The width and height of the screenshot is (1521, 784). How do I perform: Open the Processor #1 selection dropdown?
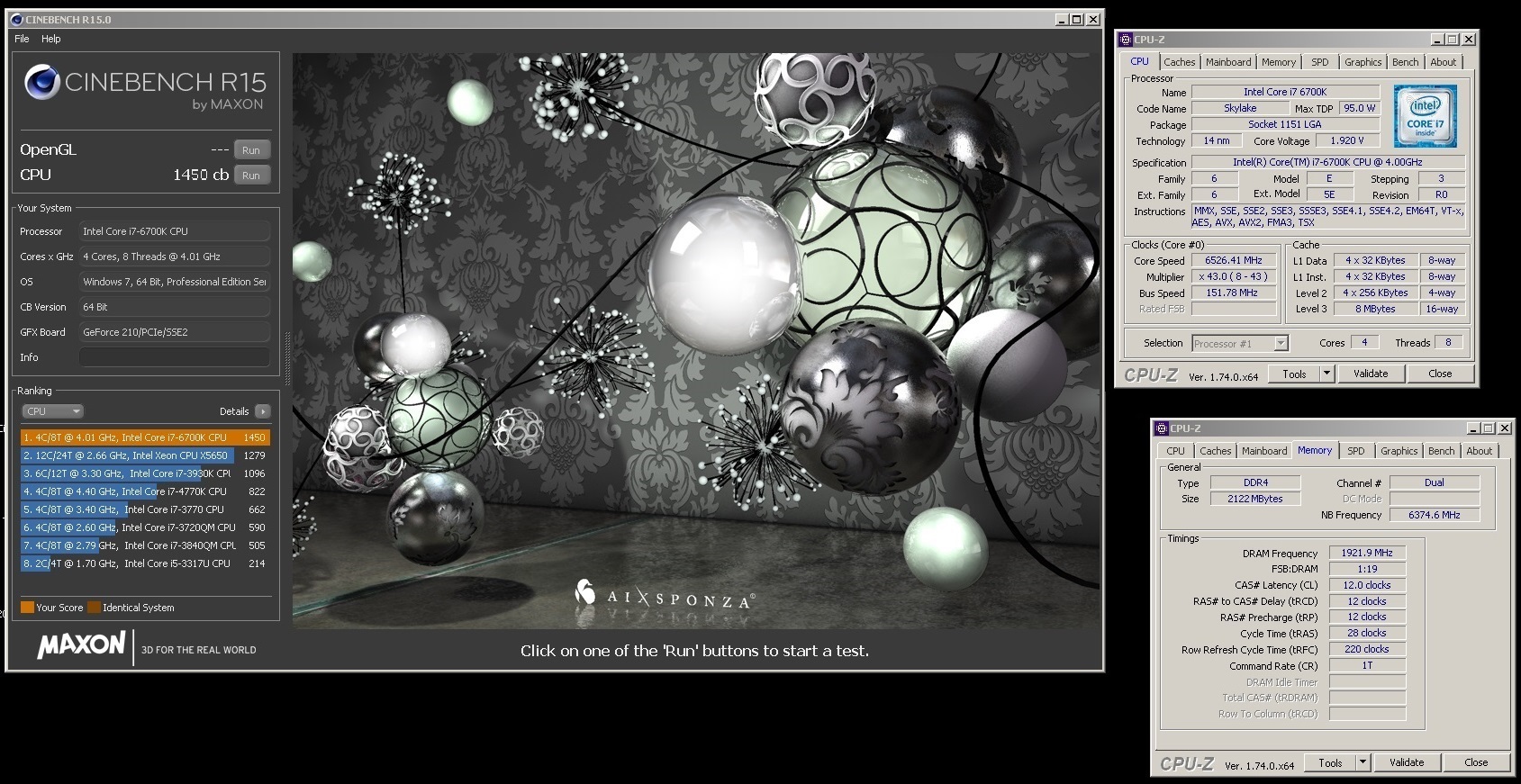coord(1240,343)
